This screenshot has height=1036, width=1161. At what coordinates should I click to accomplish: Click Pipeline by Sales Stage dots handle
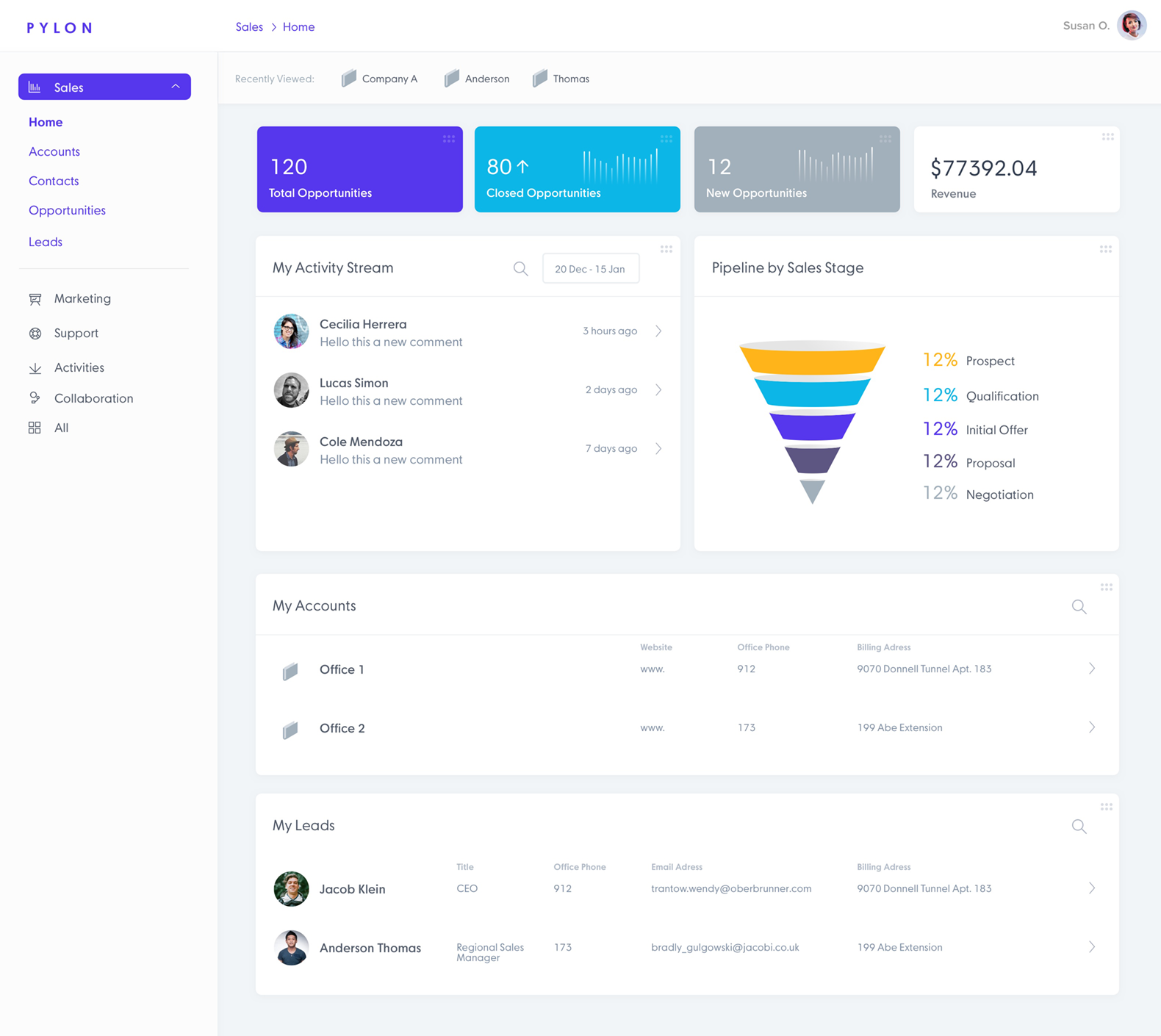click(1106, 249)
